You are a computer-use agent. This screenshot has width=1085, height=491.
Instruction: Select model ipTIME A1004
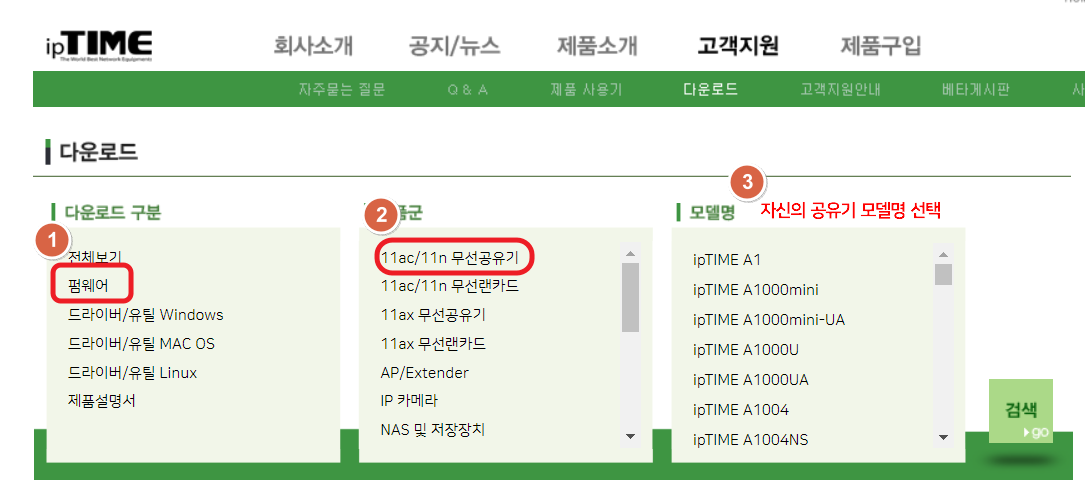(x=741, y=409)
